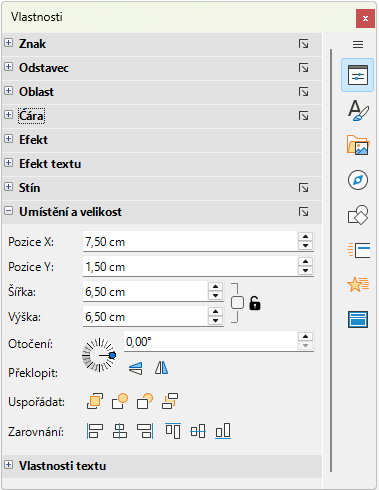The image size is (379, 490).
Task: Decrease the Pozice X value
Action: 305,246
